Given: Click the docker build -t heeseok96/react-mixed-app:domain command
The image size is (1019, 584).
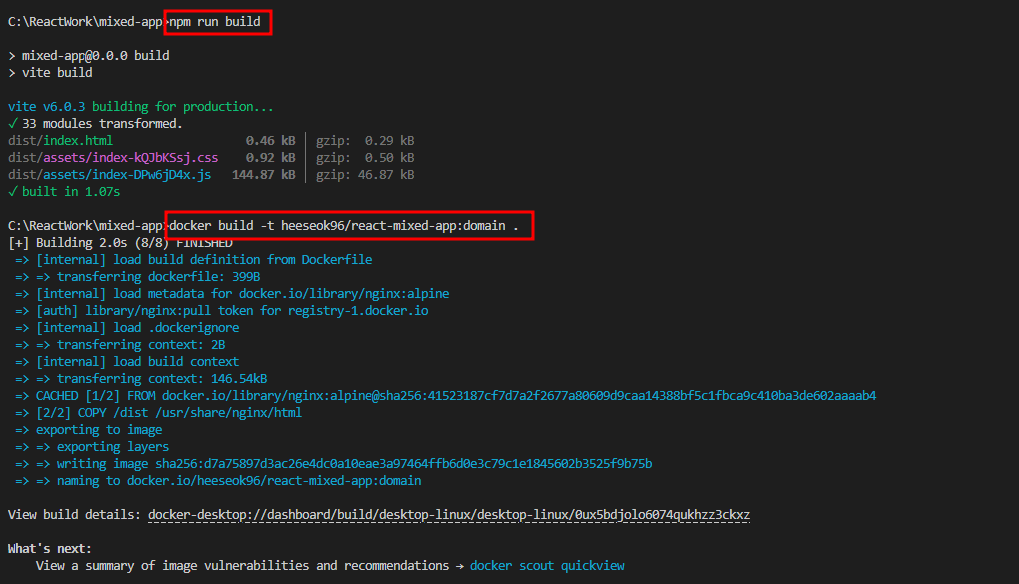Looking at the screenshot, I should coord(344,225).
